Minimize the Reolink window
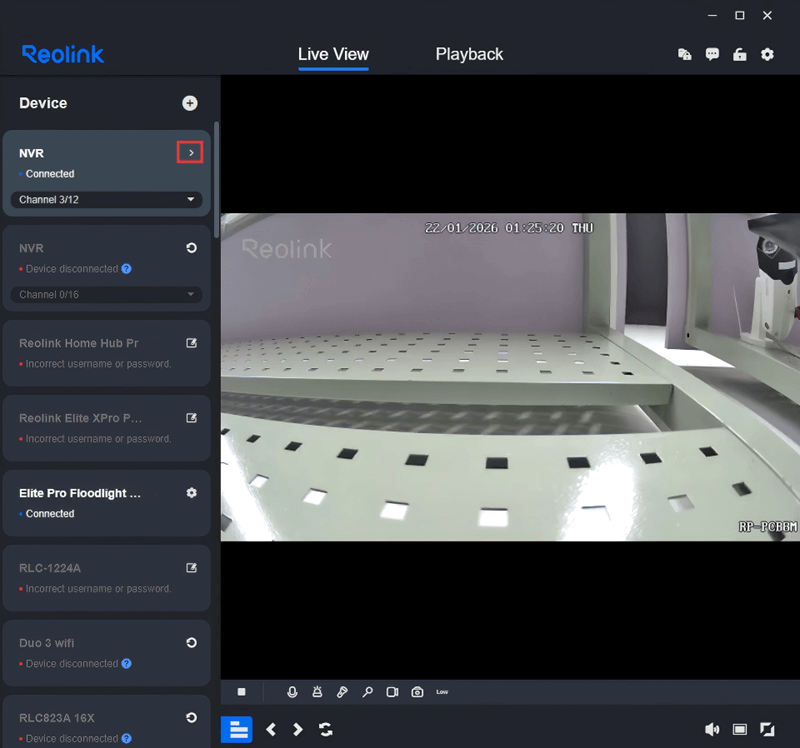Image resolution: width=800 pixels, height=748 pixels. coord(712,16)
